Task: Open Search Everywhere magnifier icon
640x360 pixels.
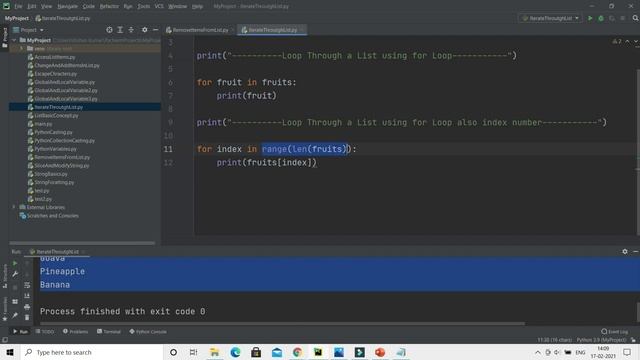Action: click(x=636, y=18)
